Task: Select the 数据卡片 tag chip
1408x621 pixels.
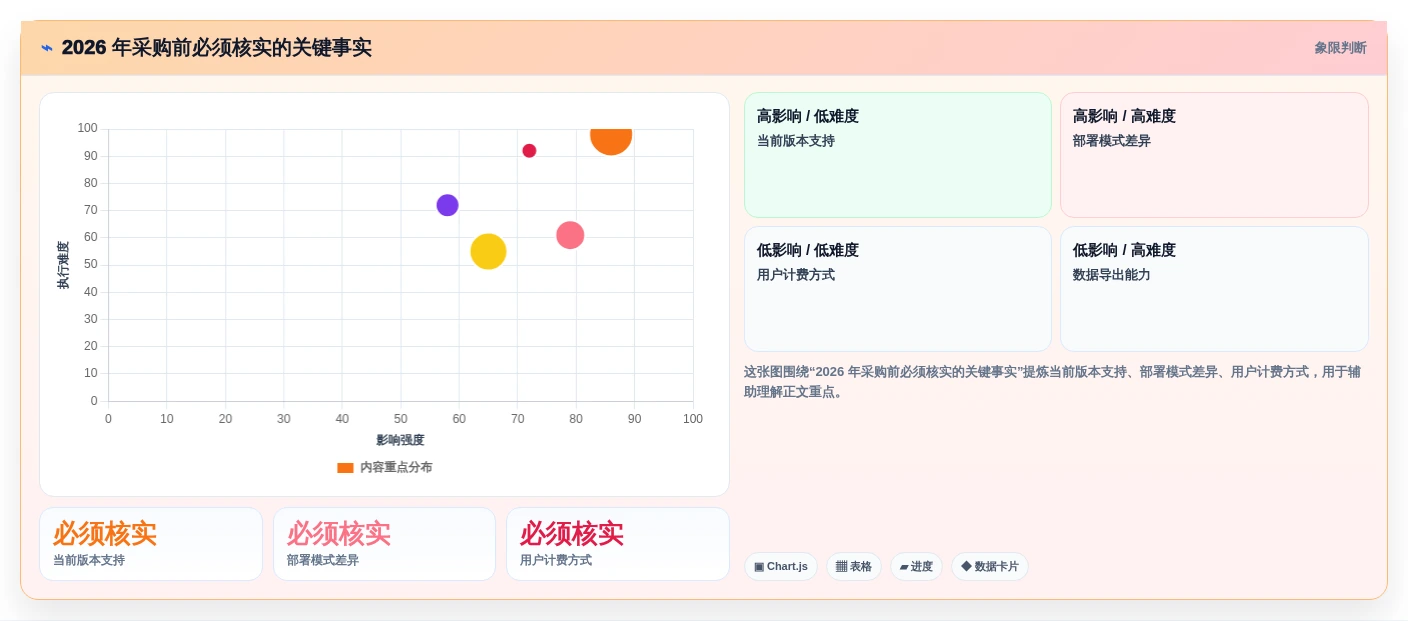Action: (x=990, y=567)
